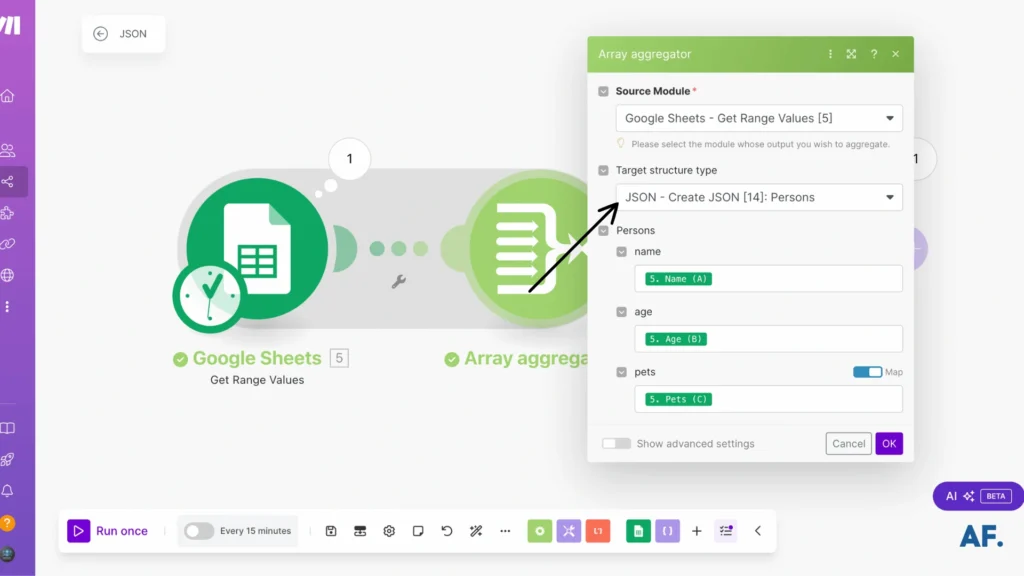Open Webhooks via the globe sidebar icon

[x=8, y=275]
